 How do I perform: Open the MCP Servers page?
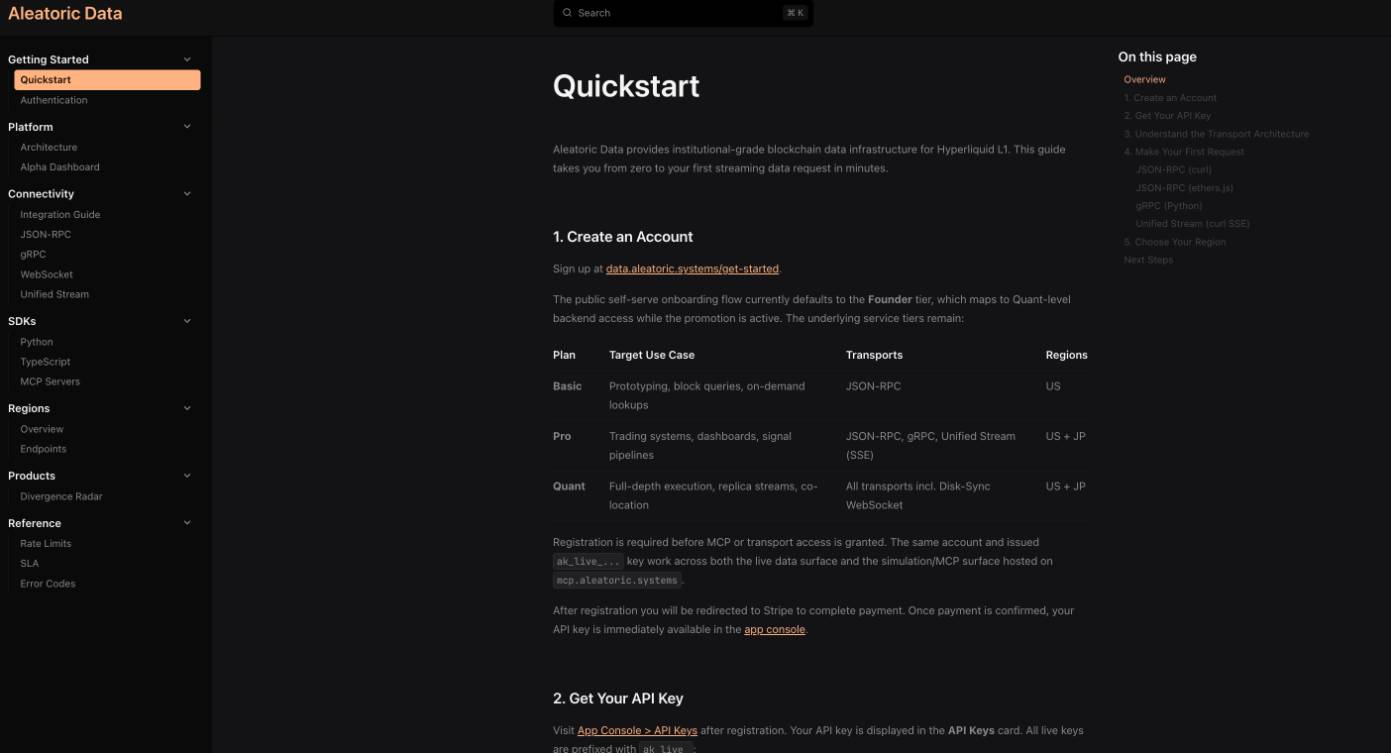pyautogui.click(x=50, y=382)
